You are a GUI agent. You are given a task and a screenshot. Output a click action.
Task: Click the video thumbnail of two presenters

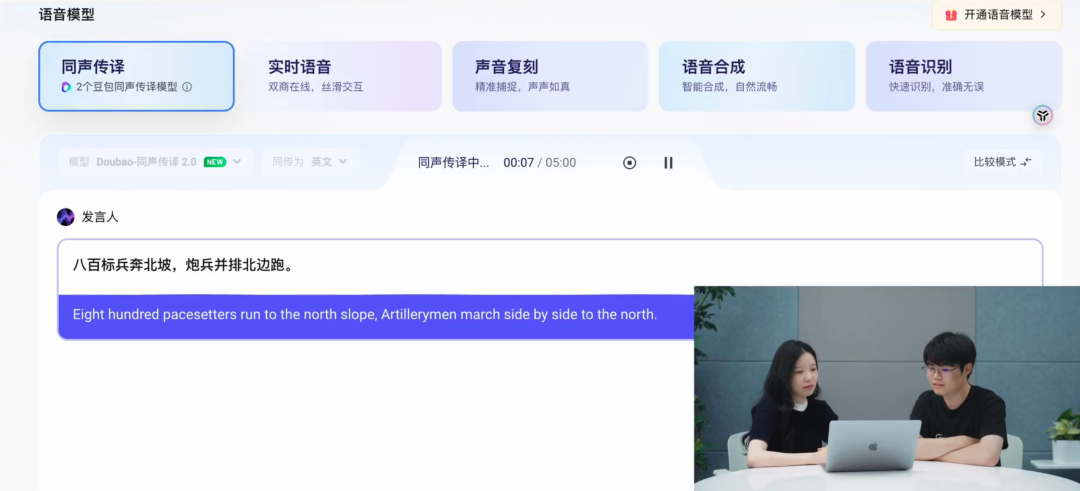886,388
